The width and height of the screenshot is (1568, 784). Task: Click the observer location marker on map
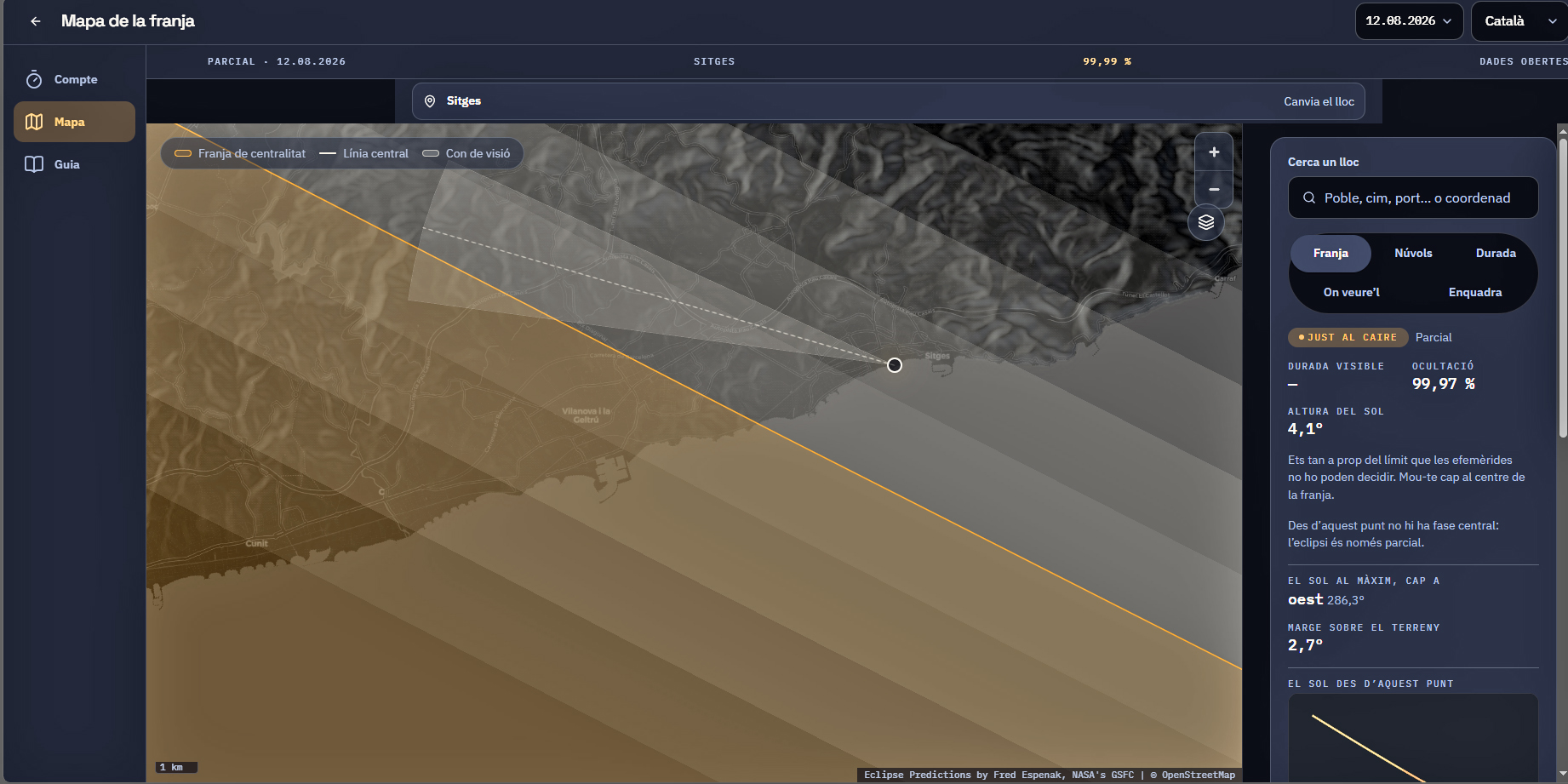click(894, 365)
